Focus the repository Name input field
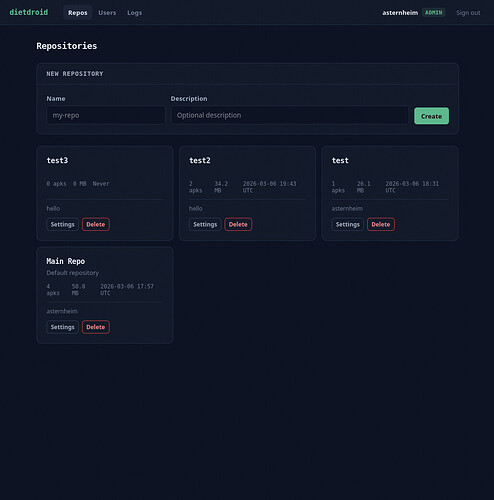 coord(106,115)
